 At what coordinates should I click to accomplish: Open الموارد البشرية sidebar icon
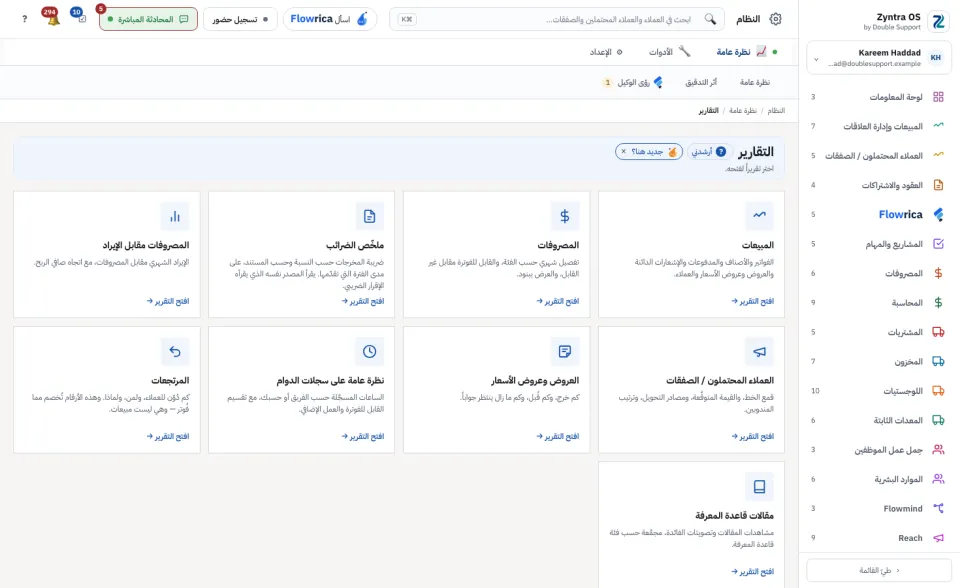(x=938, y=479)
